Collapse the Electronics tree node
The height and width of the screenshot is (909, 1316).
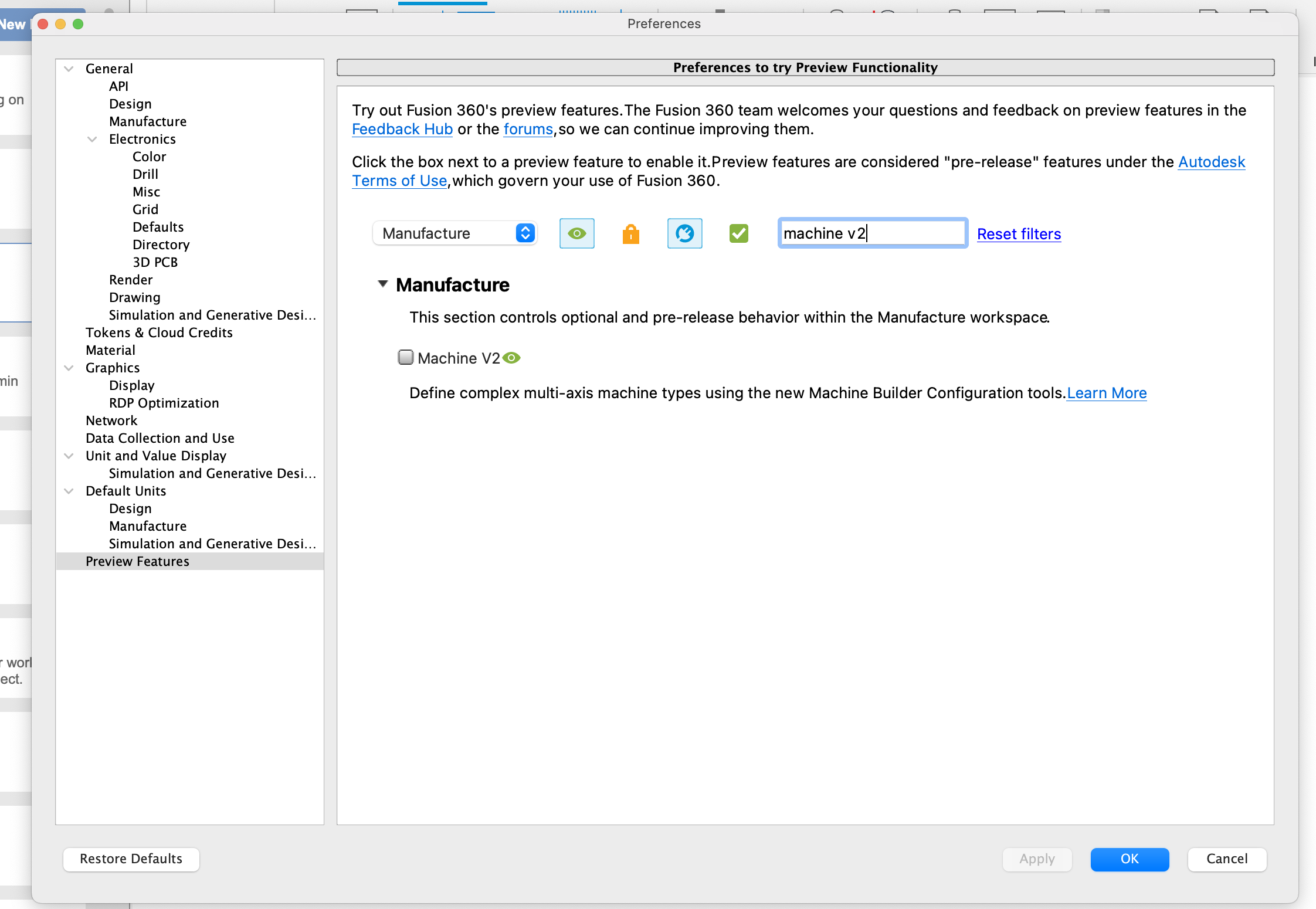click(92, 139)
